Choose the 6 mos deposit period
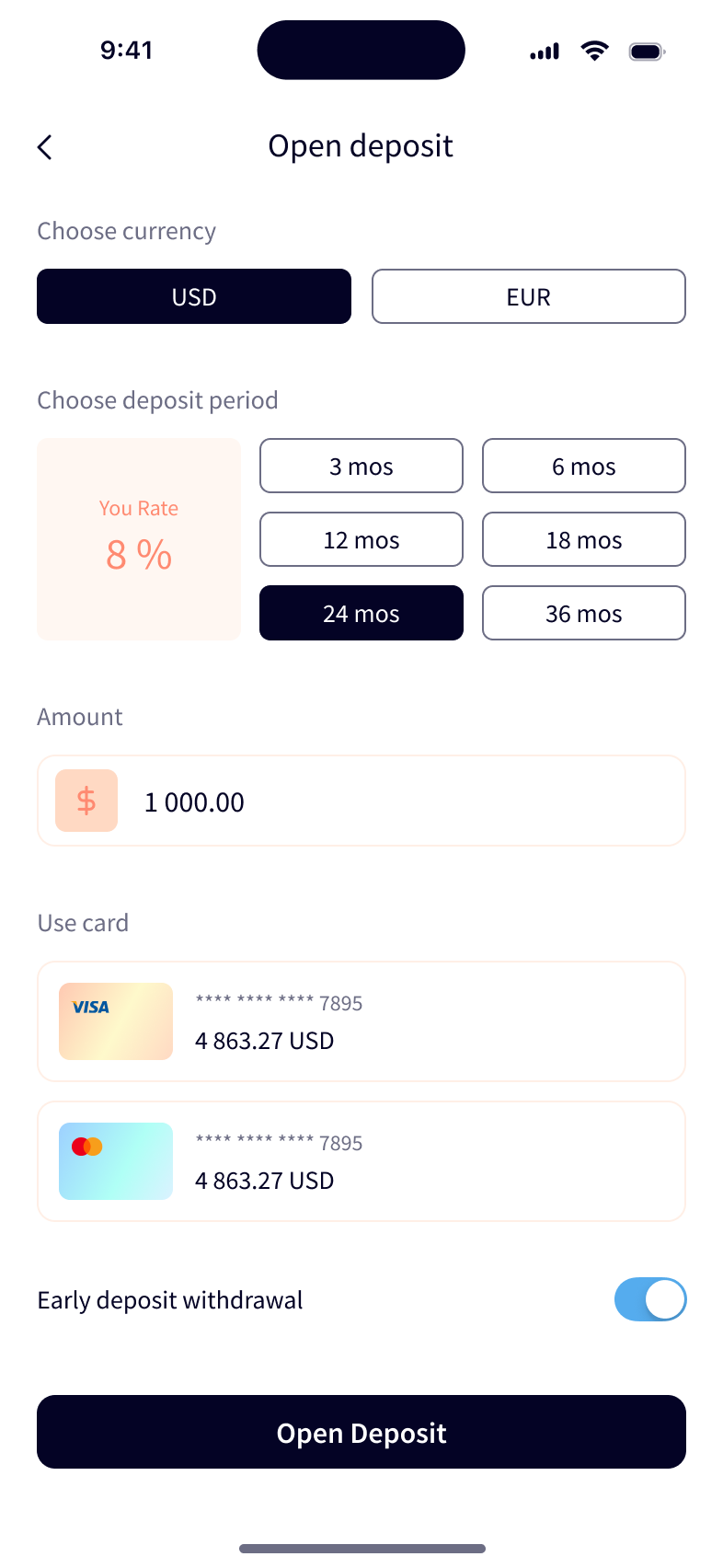This screenshot has width=723, height=1568. [x=584, y=466]
